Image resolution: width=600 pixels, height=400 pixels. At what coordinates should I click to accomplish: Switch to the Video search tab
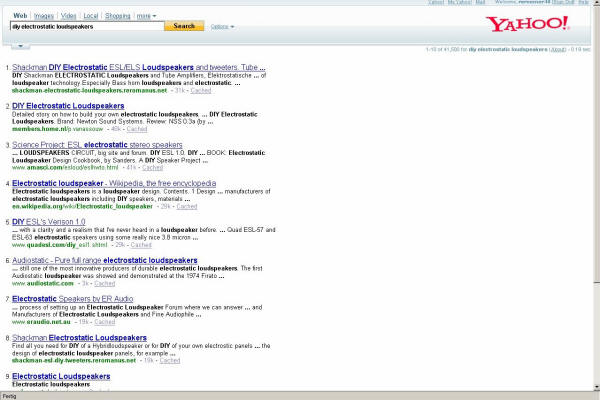(x=68, y=16)
